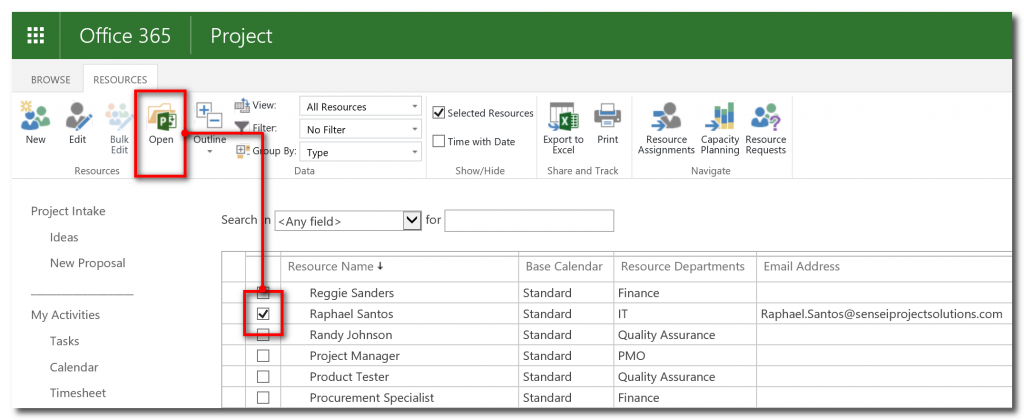
Task: Open Capacity Planning
Action: coord(720,127)
